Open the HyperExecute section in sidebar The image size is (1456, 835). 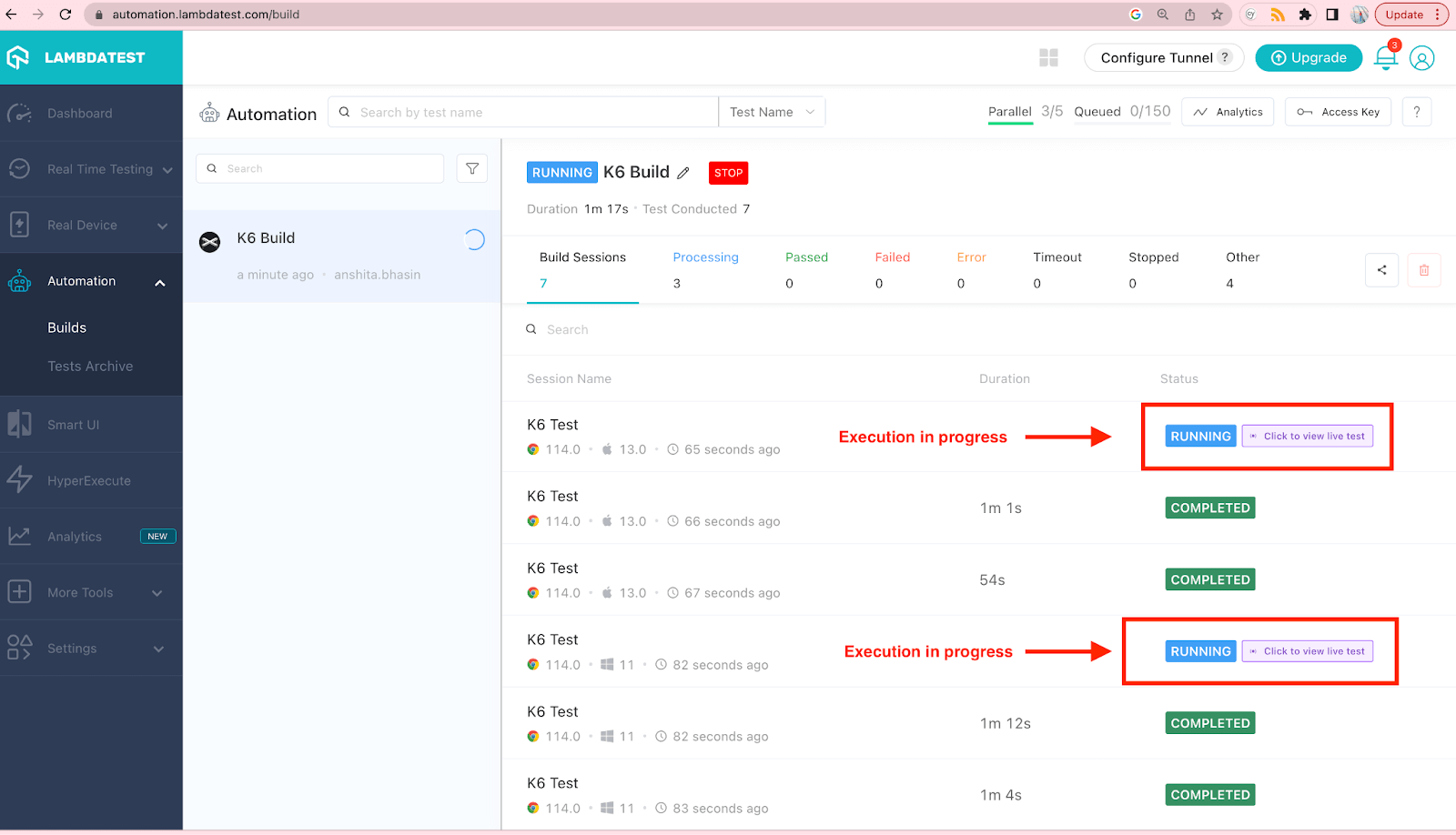(88, 480)
